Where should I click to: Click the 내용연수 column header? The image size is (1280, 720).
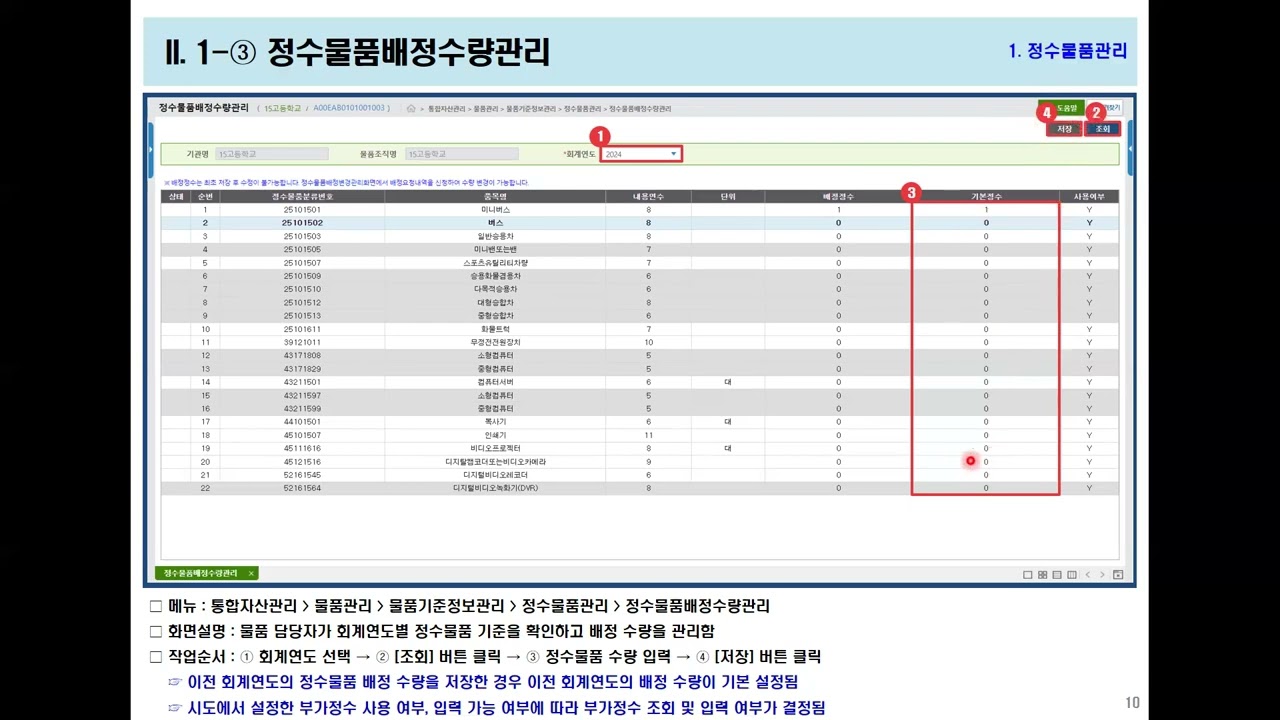click(648, 197)
